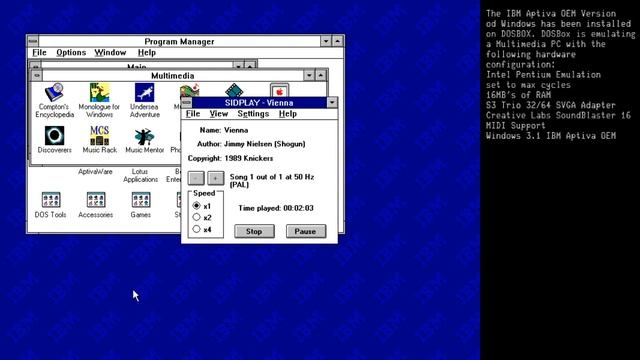
Task: Open SIDPLAY View menu
Action: (219, 114)
